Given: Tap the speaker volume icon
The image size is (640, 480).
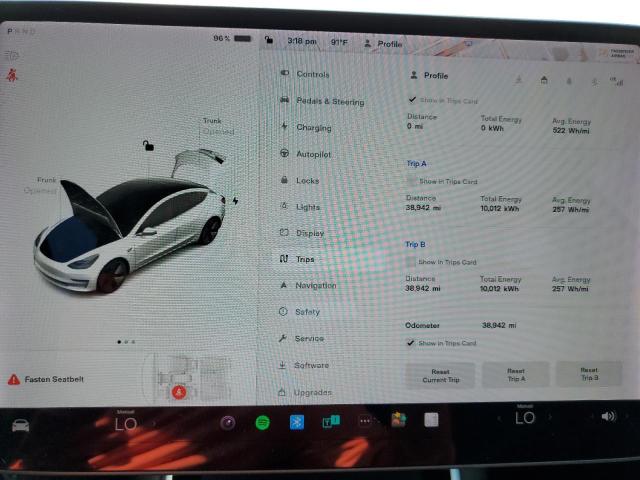Looking at the screenshot, I should click(608, 416).
